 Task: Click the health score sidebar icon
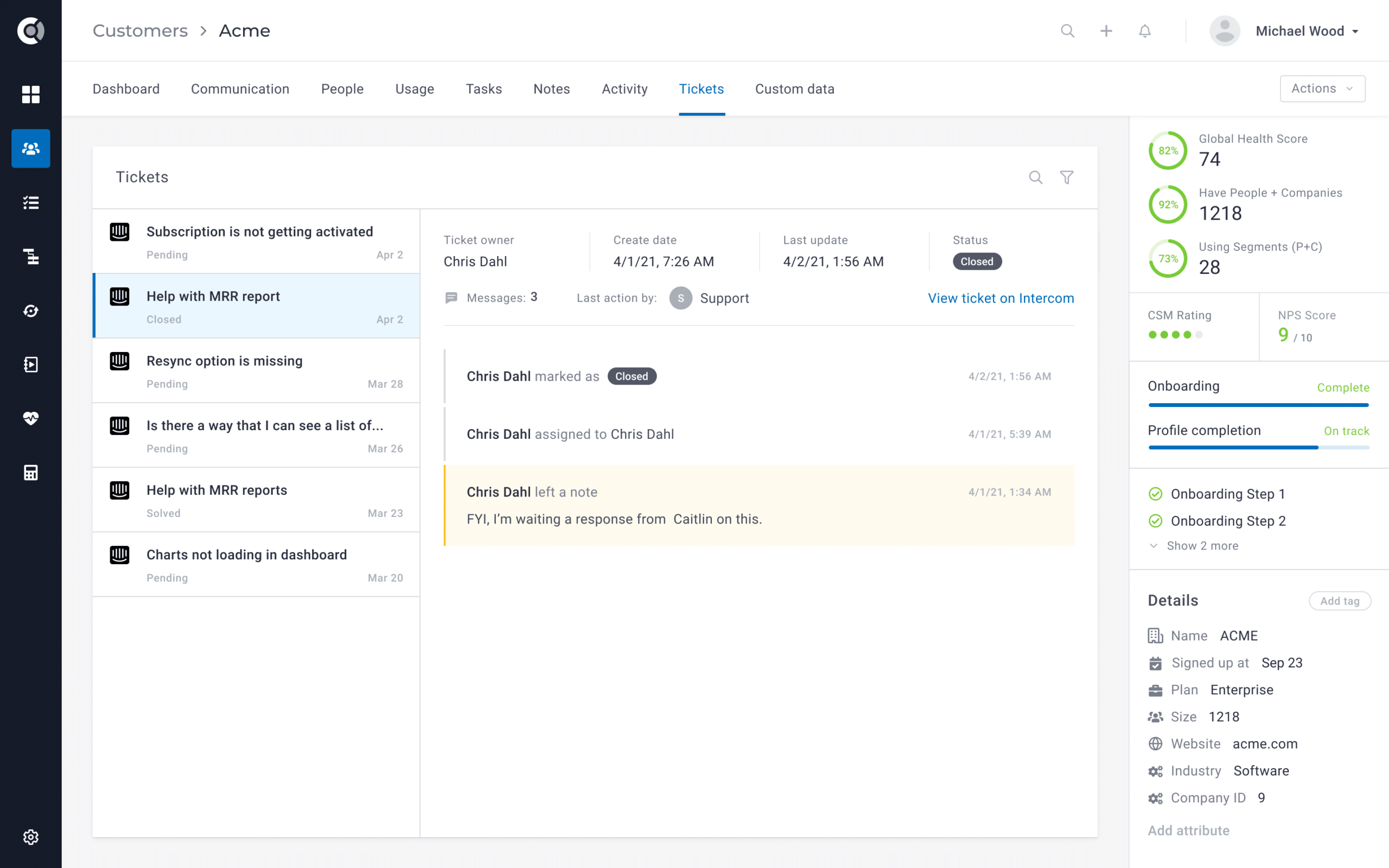click(30, 418)
